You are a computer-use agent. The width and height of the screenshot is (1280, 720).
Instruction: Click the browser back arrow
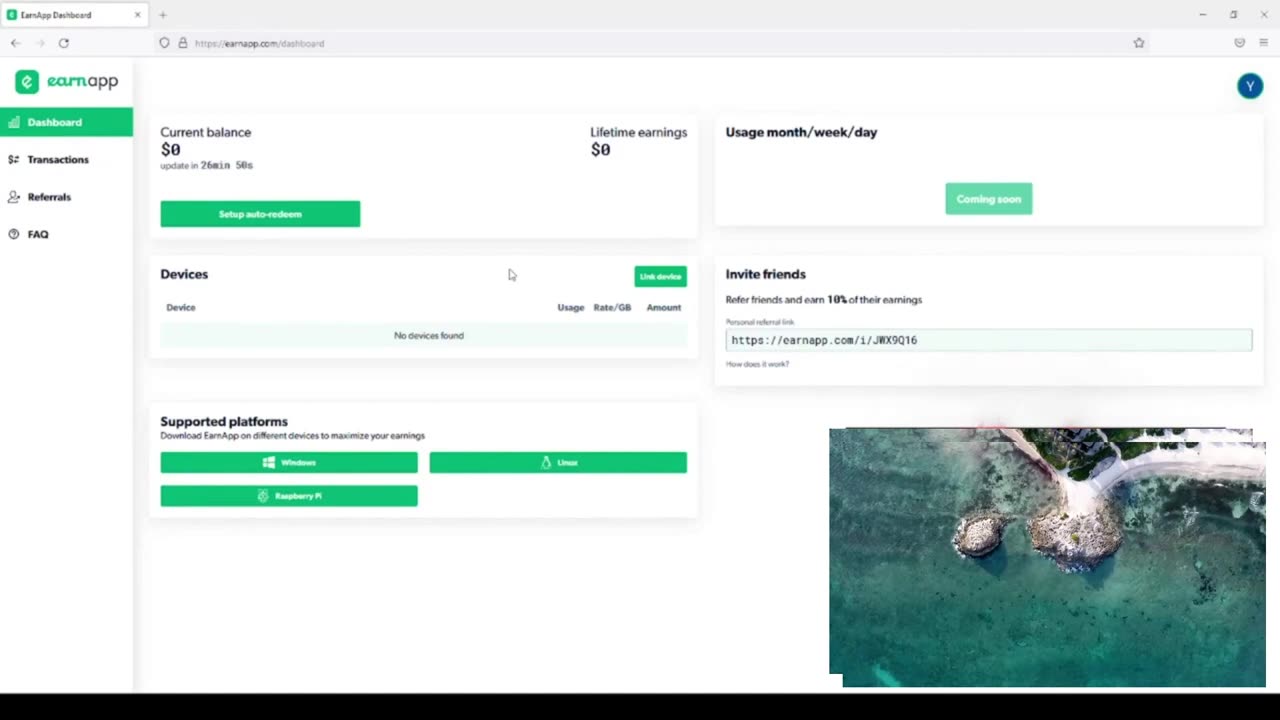point(15,43)
